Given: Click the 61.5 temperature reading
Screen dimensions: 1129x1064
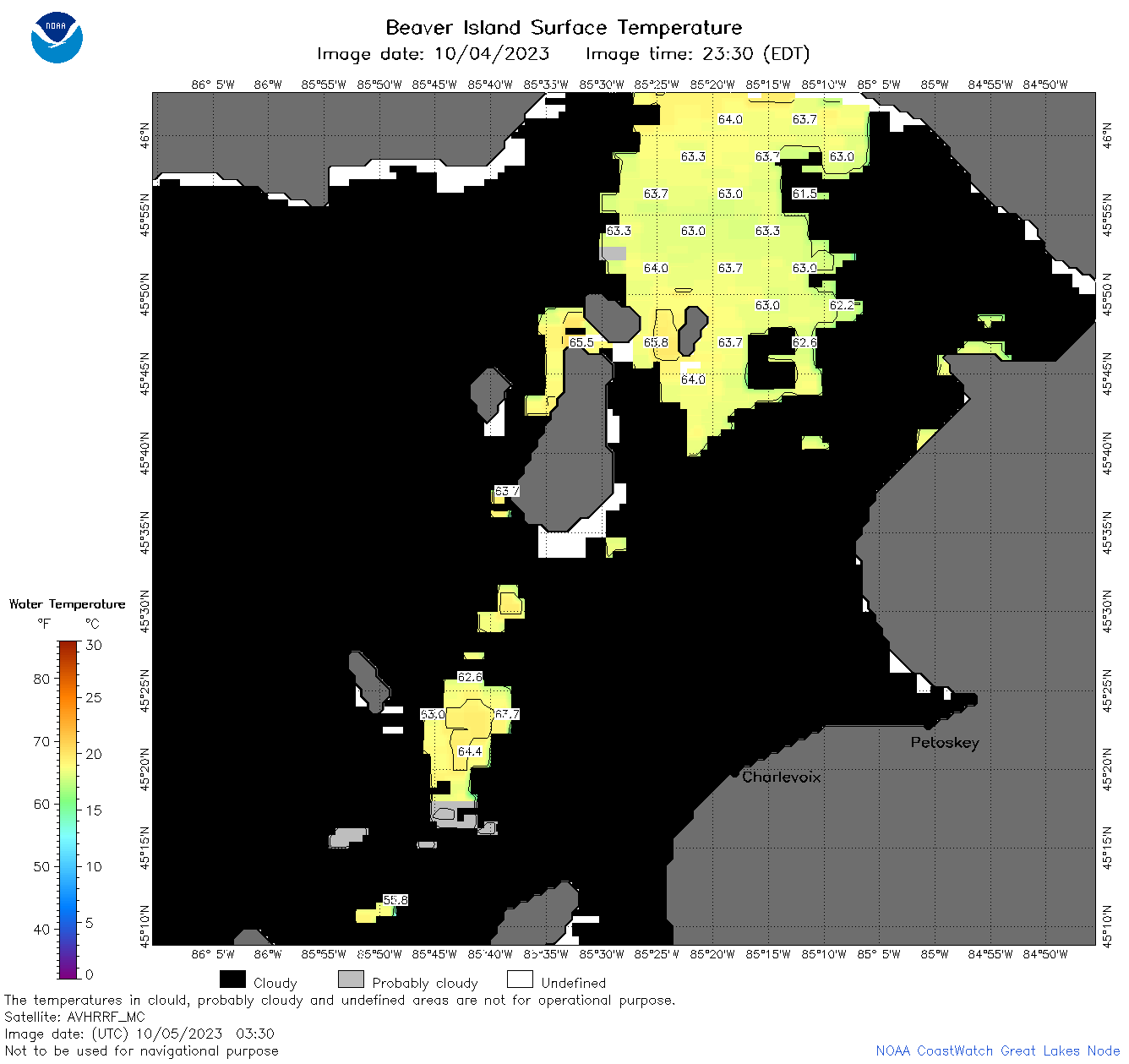Looking at the screenshot, I should pos(804,194).
